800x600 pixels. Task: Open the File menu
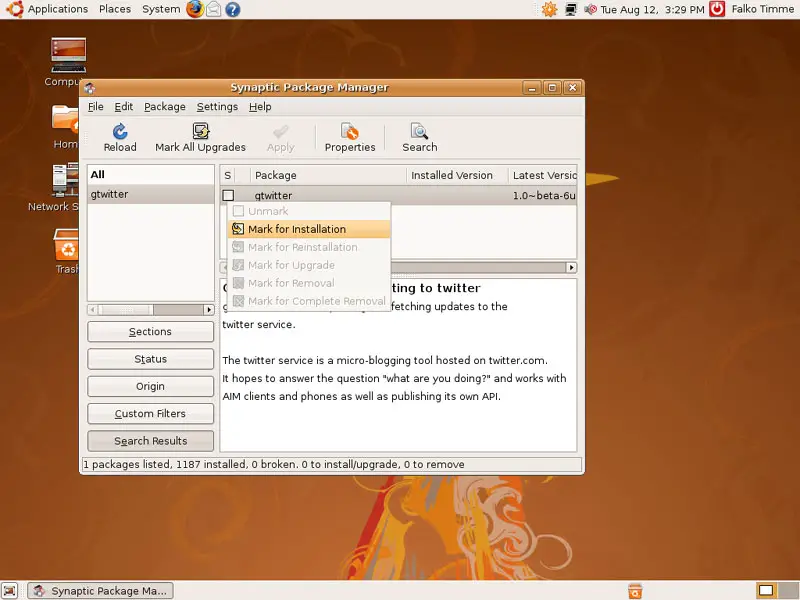tap(95, 107)
